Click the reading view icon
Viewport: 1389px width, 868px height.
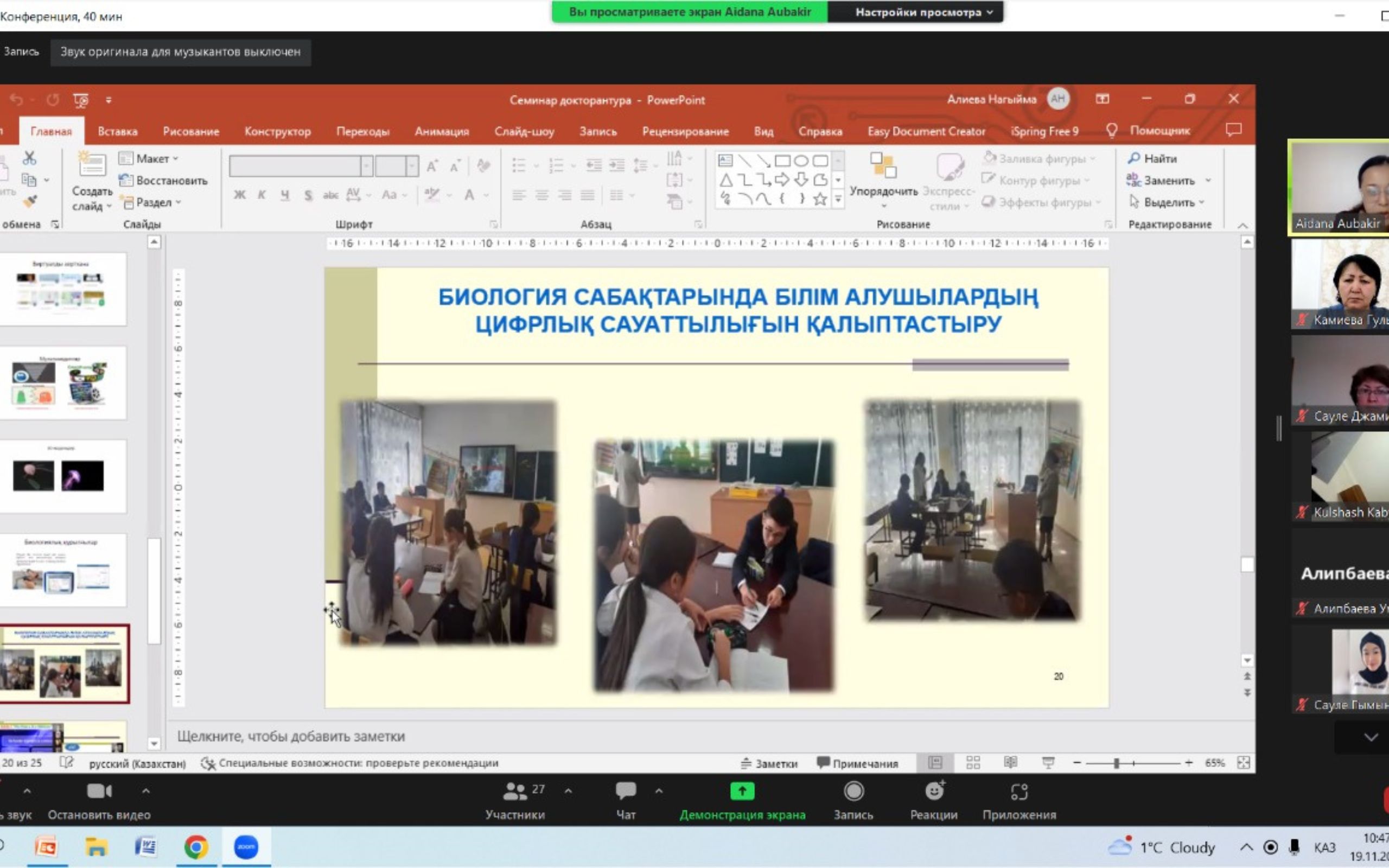(x=1010, y=762)
